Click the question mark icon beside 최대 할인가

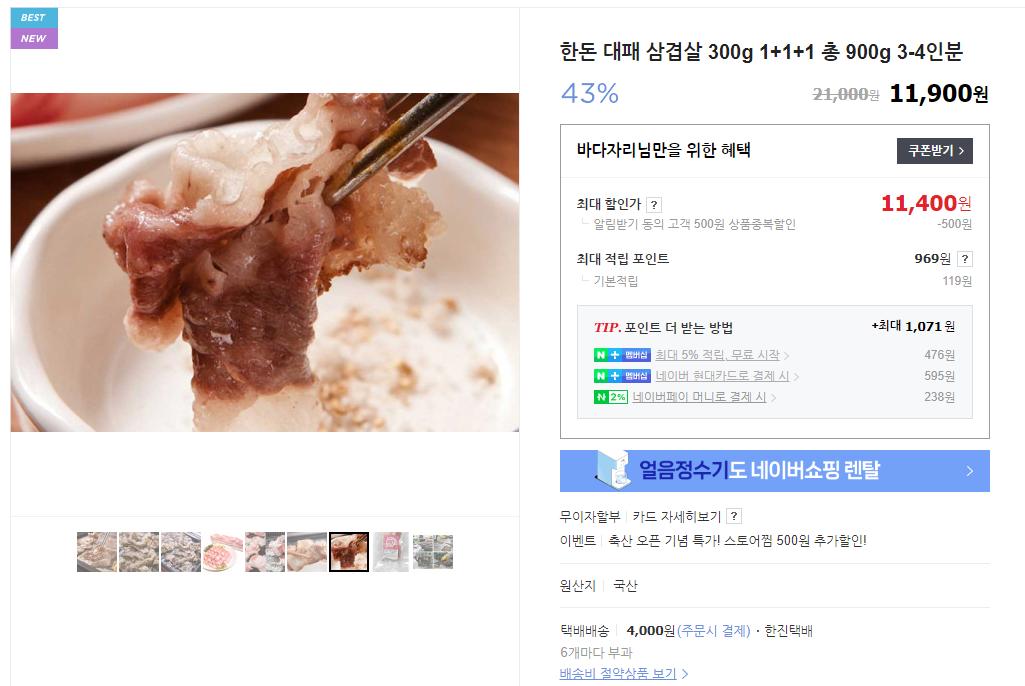(x=654, y=205)
